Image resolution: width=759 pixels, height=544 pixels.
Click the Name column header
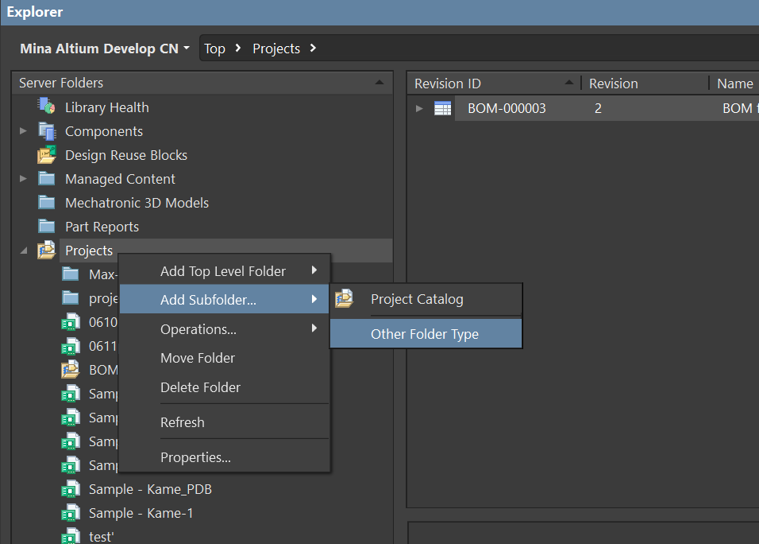pyautogui.click(x=734, y=83)
